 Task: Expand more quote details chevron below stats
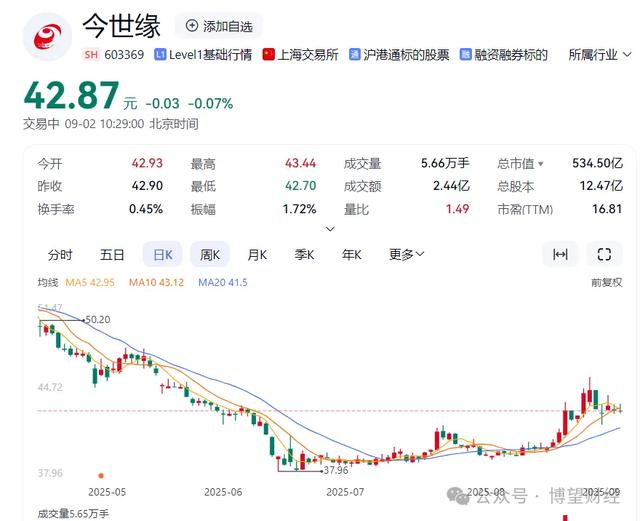[330, 229]
